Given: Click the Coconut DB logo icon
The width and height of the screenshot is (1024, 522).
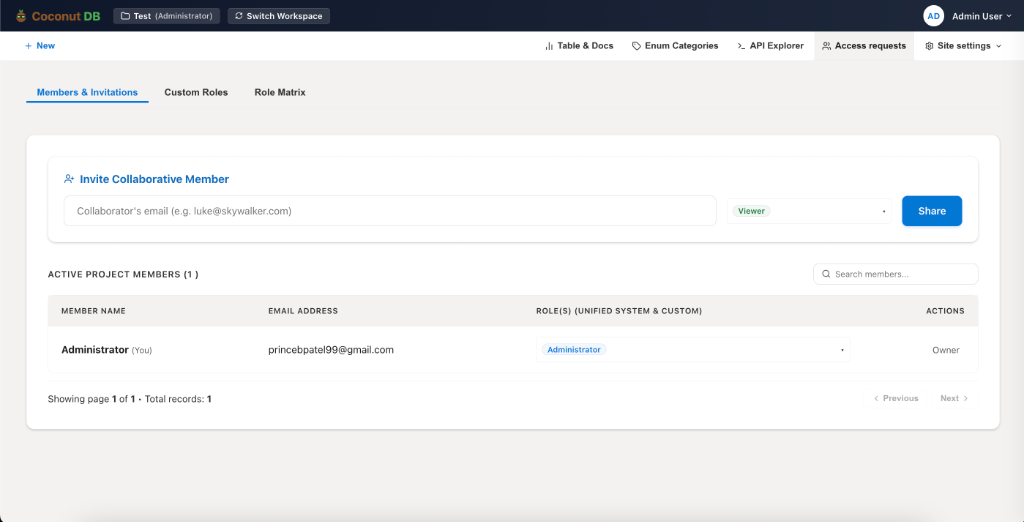Looking at the screenshot, I should pyautogui.click(x=22, y=16).
